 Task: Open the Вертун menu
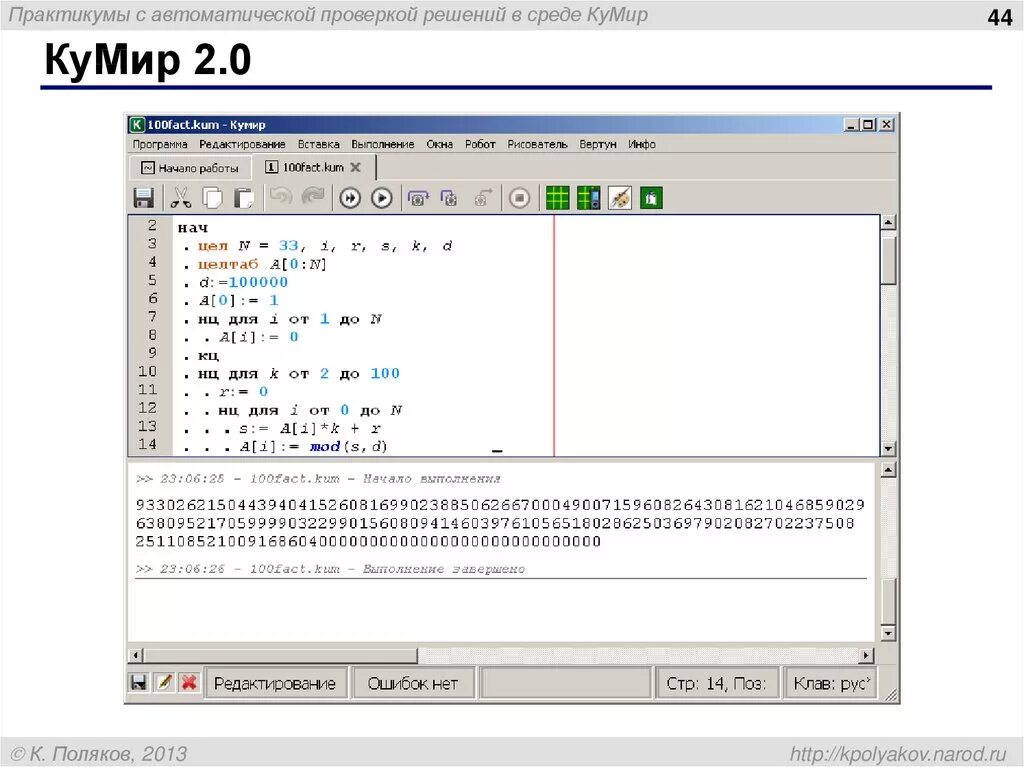(x=598, y=144)
